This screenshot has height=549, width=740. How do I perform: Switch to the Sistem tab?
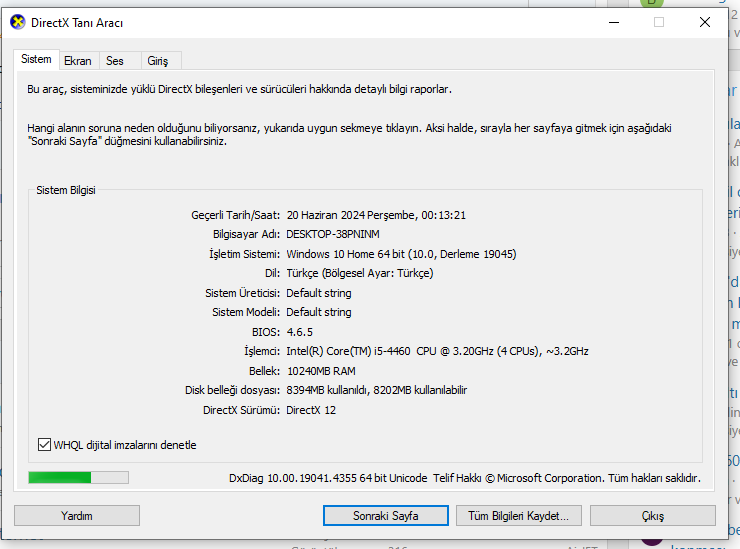[x=36, y=59]
